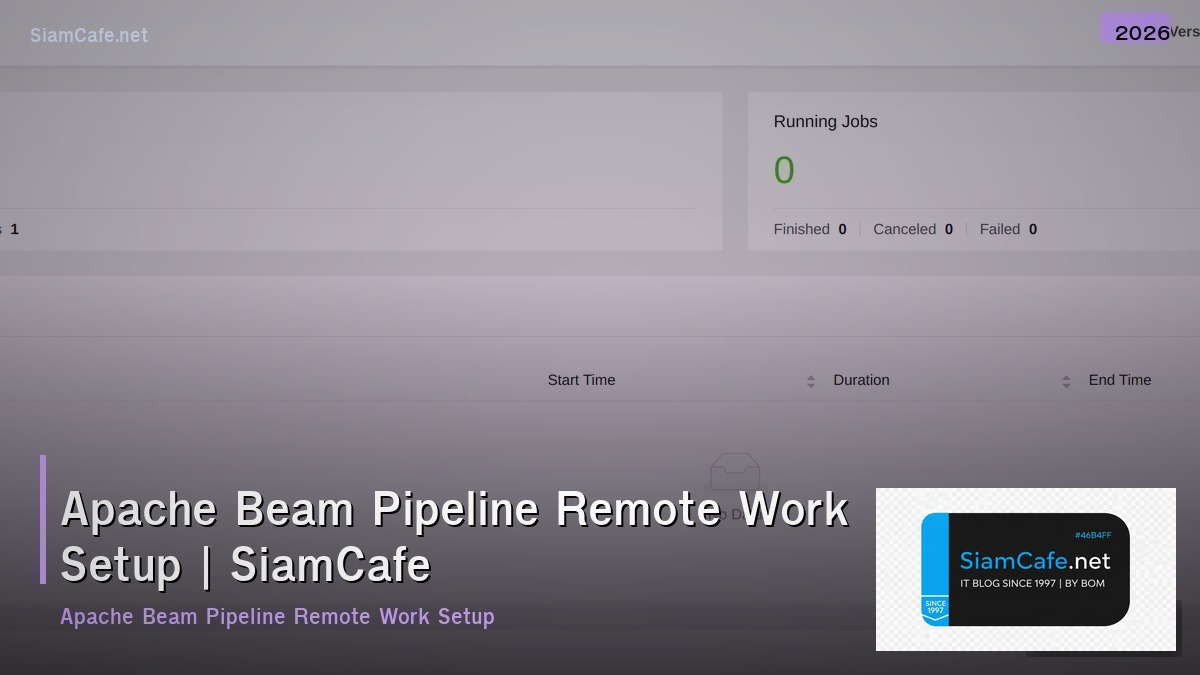Open the SiamCafe.net home link in the header
Screen dimensions: 1200x675
89,35
